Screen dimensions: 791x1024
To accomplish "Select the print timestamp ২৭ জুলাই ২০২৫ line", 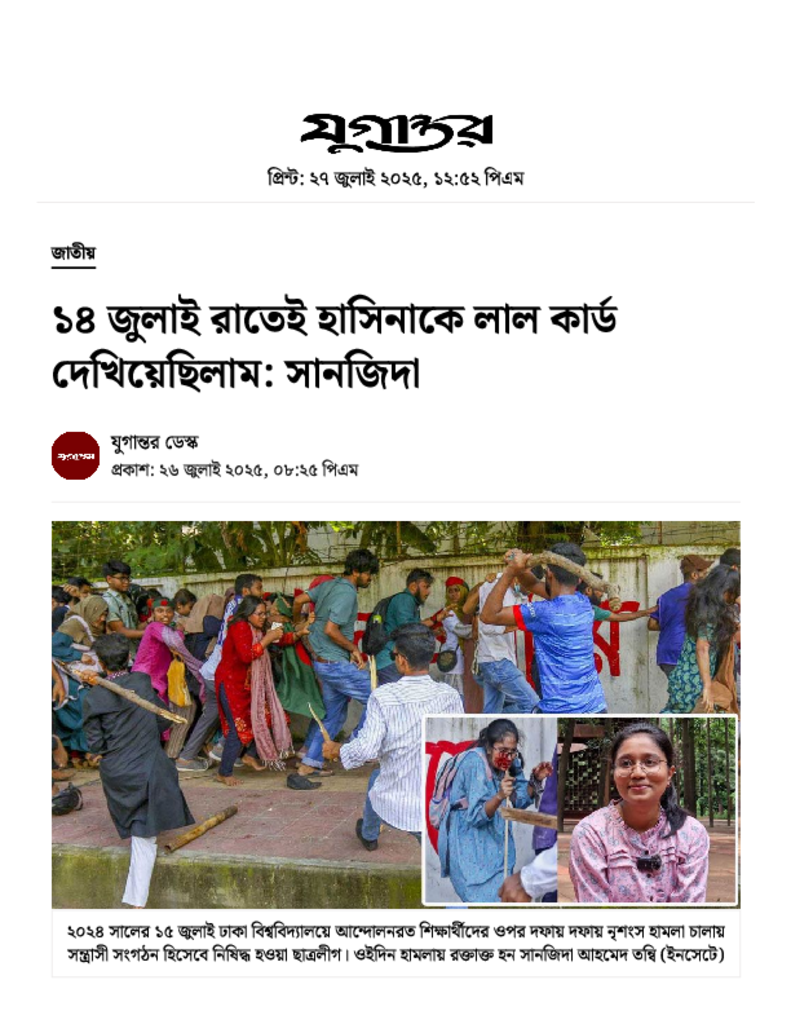I will click(396, 177).
